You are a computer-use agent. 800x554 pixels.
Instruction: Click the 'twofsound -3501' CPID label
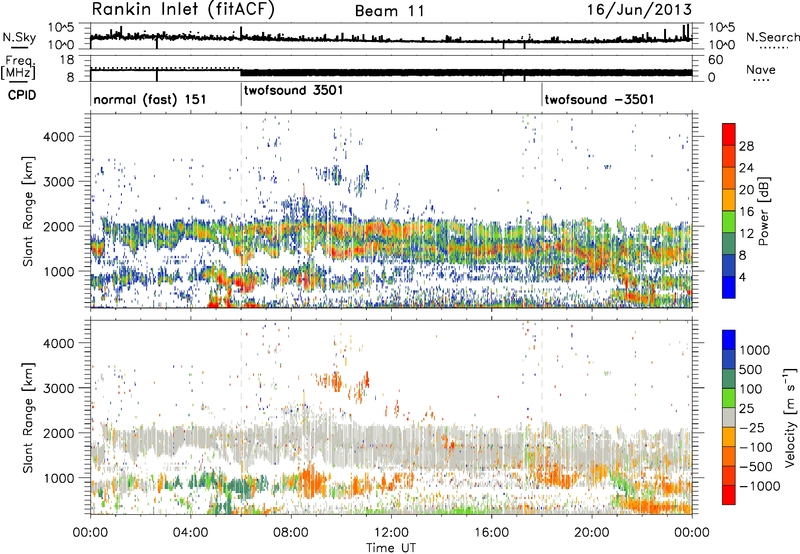point(599,99)
